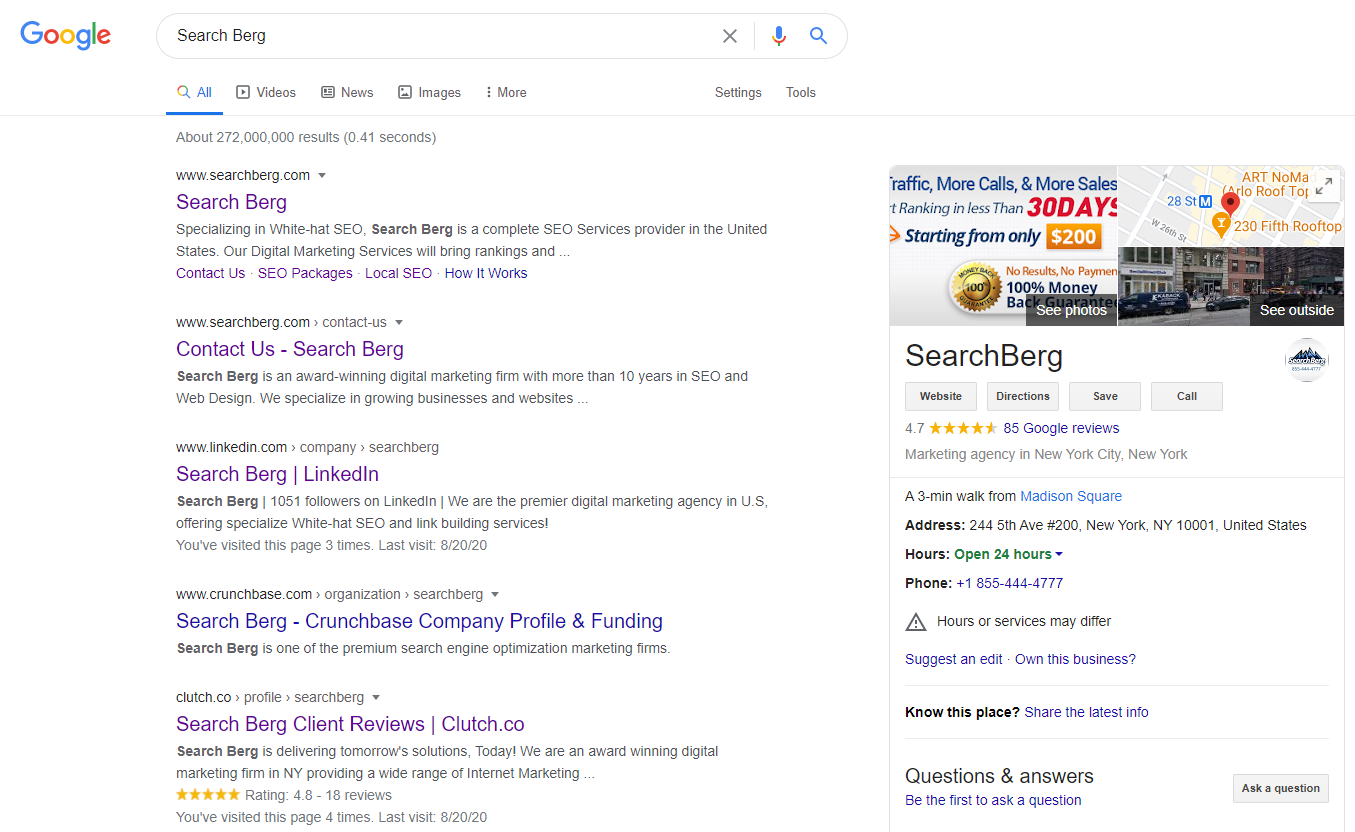Open the How It Works sitelink
Screen dimensions: 1355x832
[486, 273]
